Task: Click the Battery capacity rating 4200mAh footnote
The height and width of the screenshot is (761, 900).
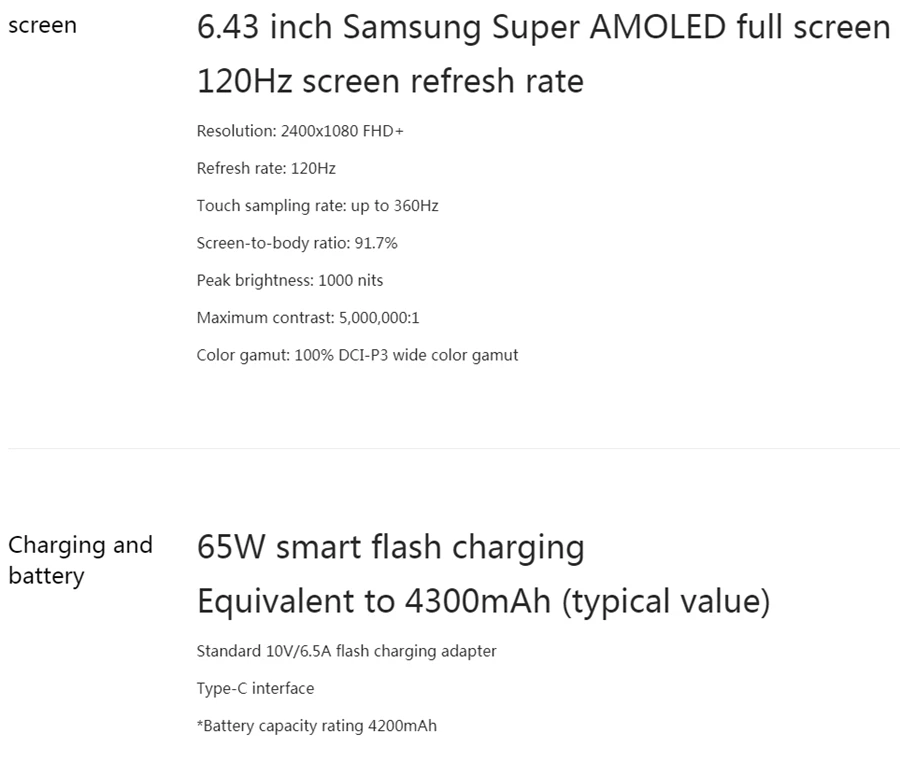Action: [317, 726]
